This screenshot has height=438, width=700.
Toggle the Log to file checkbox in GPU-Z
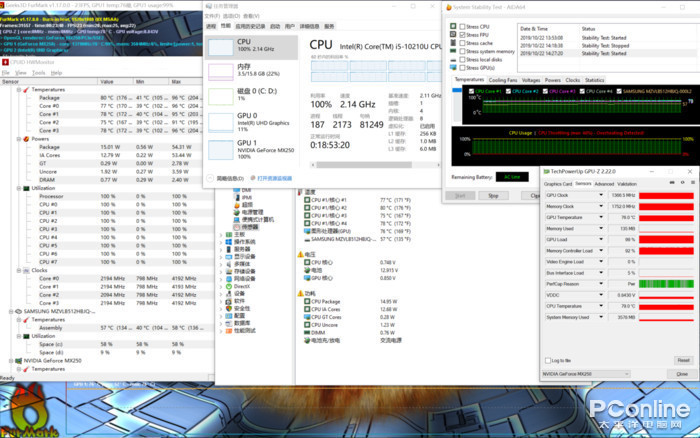pyautogui.click(x=548, y=360)
